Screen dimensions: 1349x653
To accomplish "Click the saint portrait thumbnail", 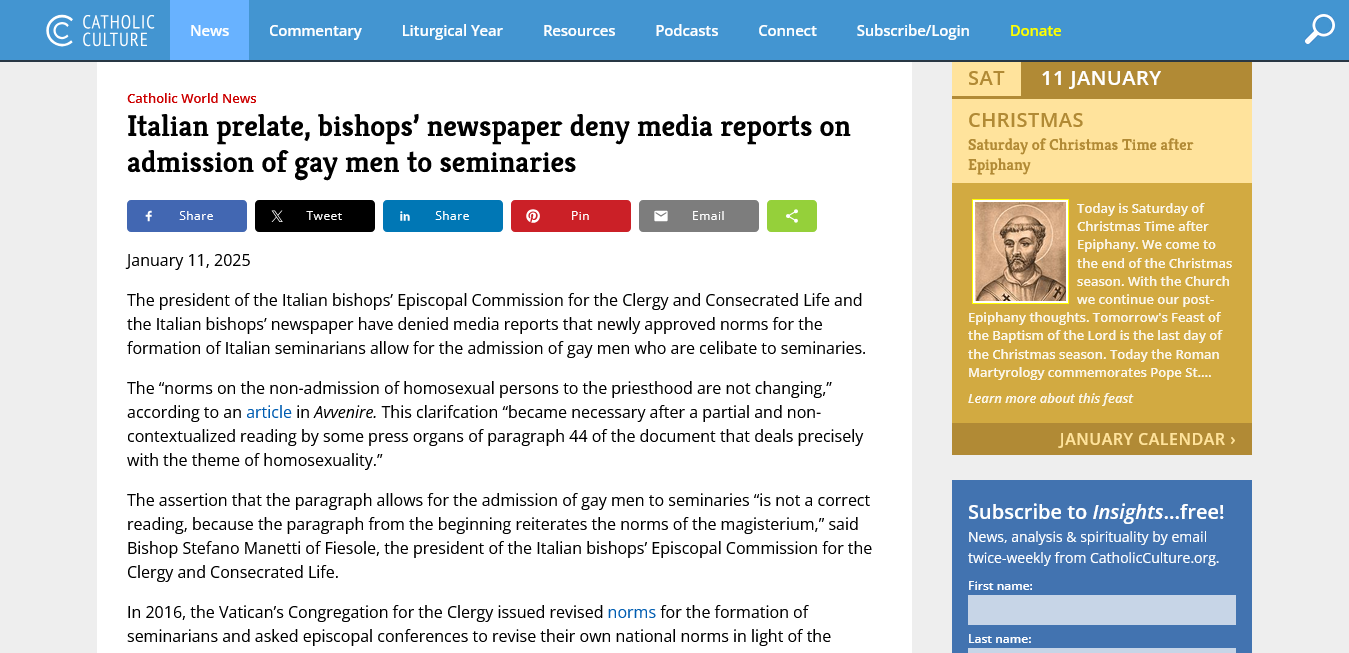I will tap(1020, 251).
